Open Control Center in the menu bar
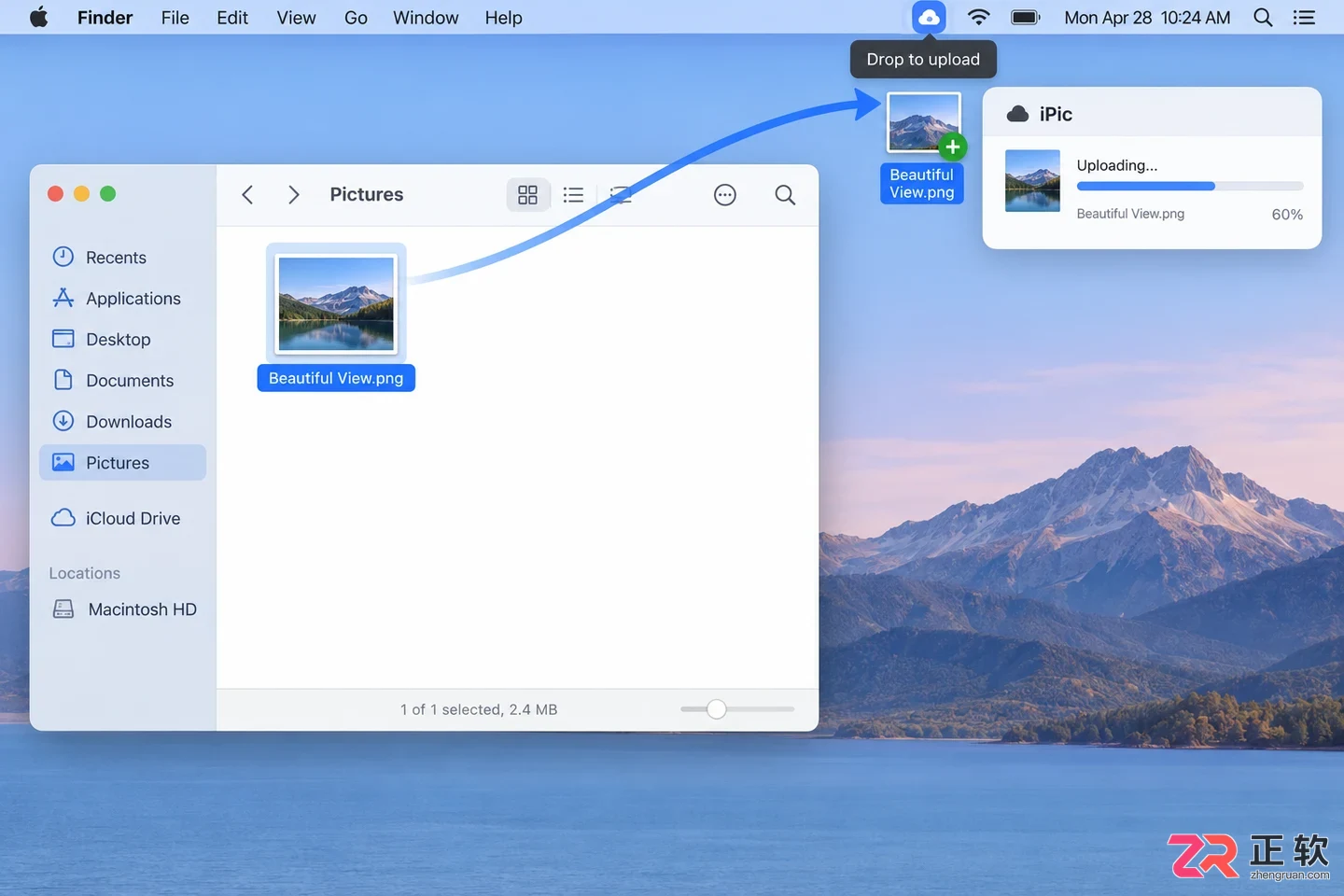 pyautogui.click(x=1304, y=17)
